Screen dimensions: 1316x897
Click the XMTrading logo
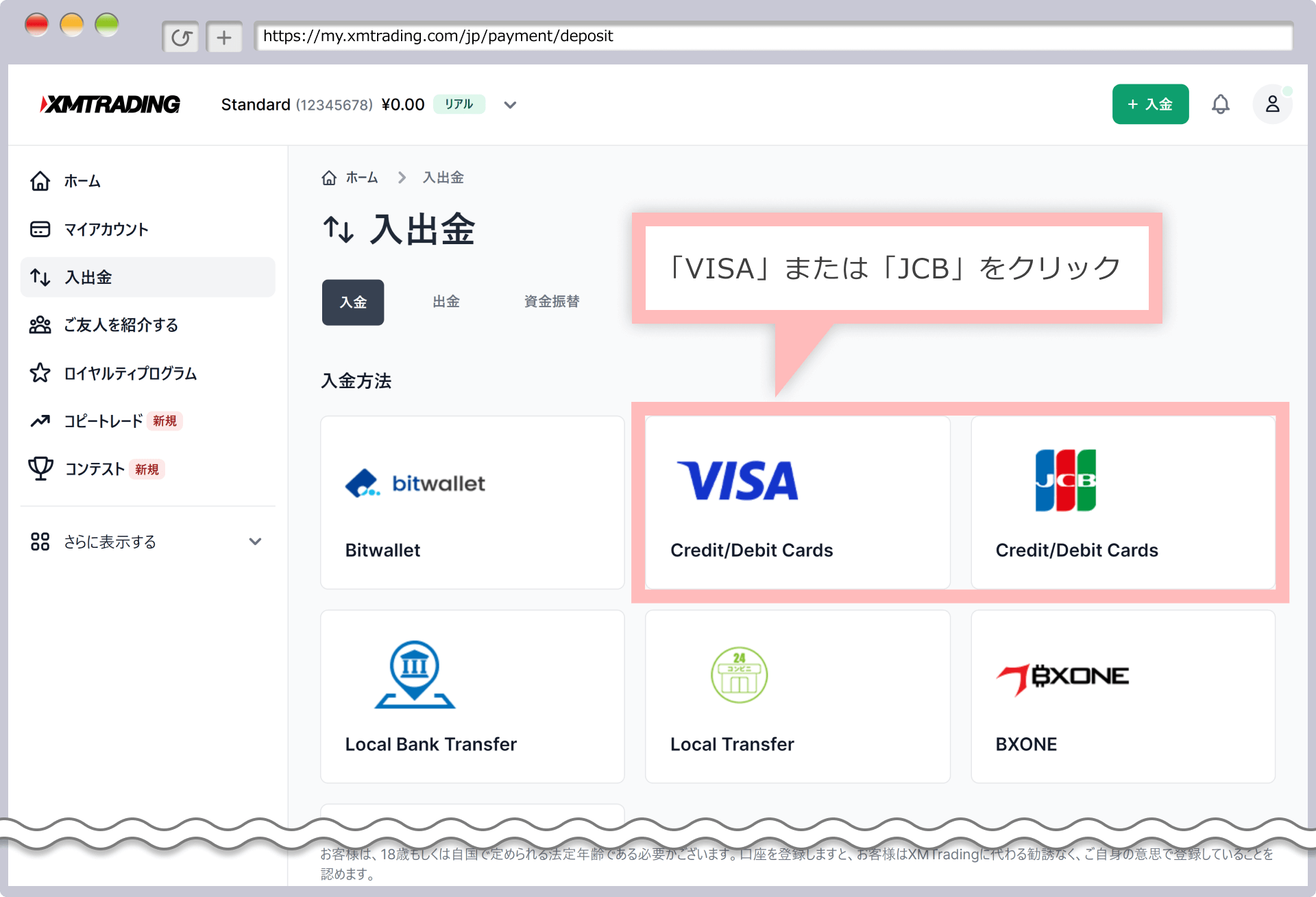click(110, 104)
